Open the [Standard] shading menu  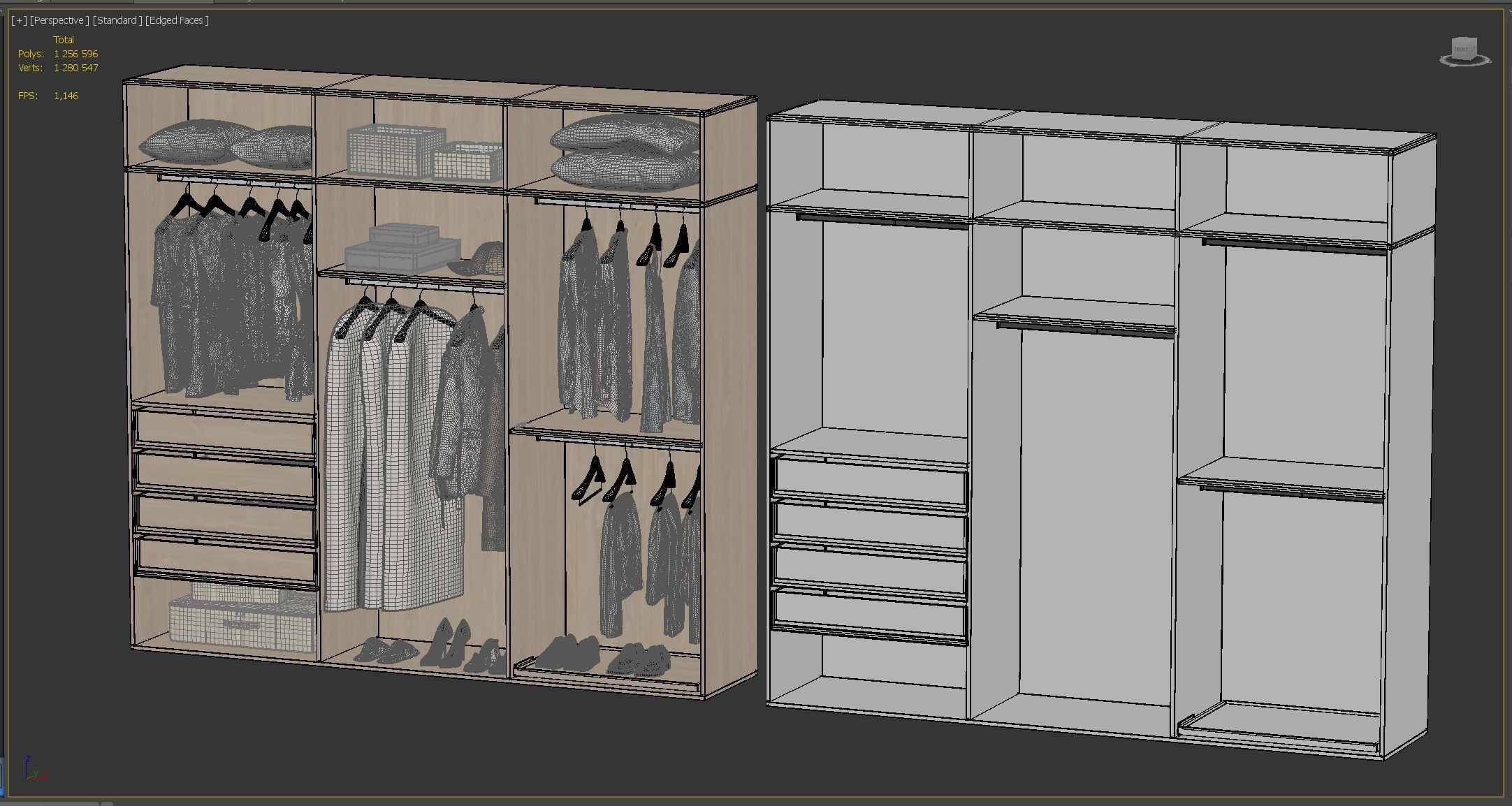coord(117,20)
